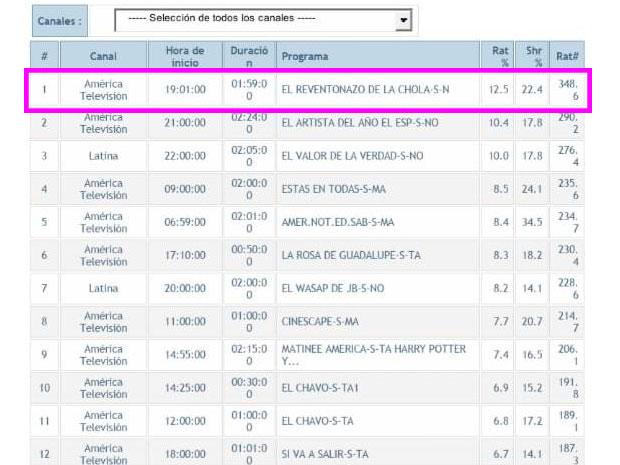Click the 'Rat %' column header
The width and height of the screenshot is (620, 465).
coord(498,56)
